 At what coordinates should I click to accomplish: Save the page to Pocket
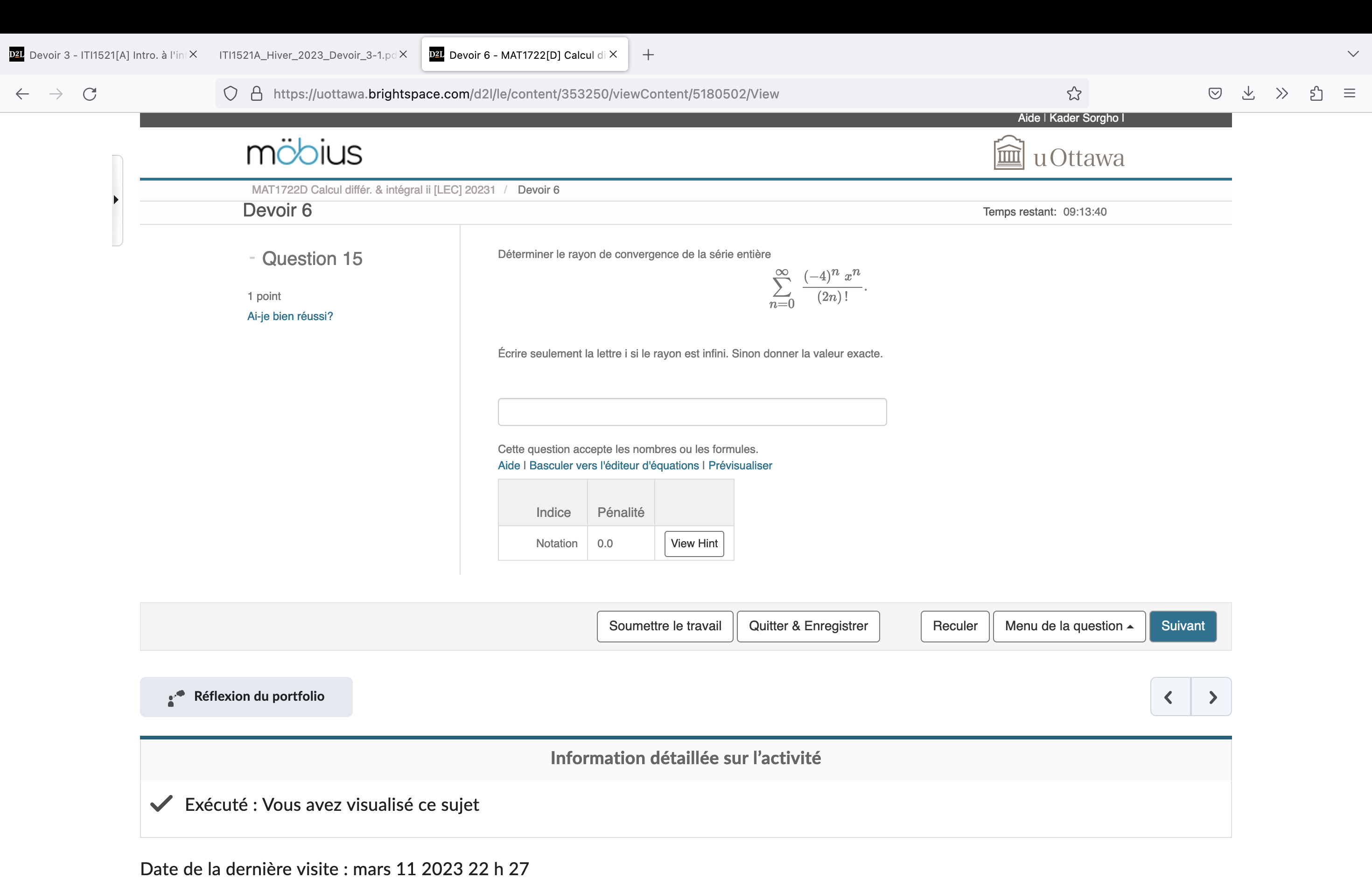(x=1215, y=93)
